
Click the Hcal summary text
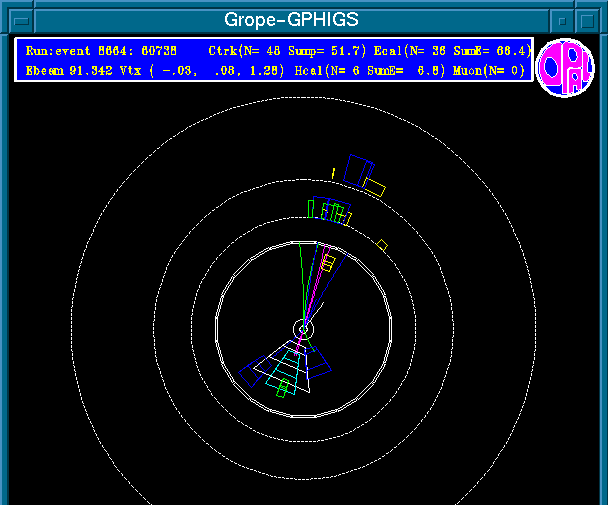point(351,70)
